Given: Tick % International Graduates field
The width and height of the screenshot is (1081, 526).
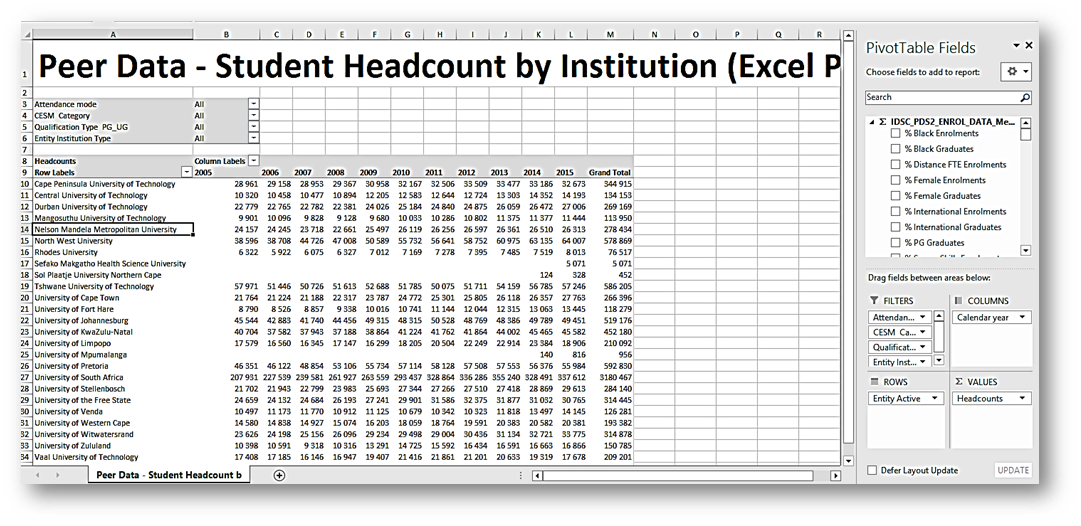Looking at the screenshot, I should 896,227.
